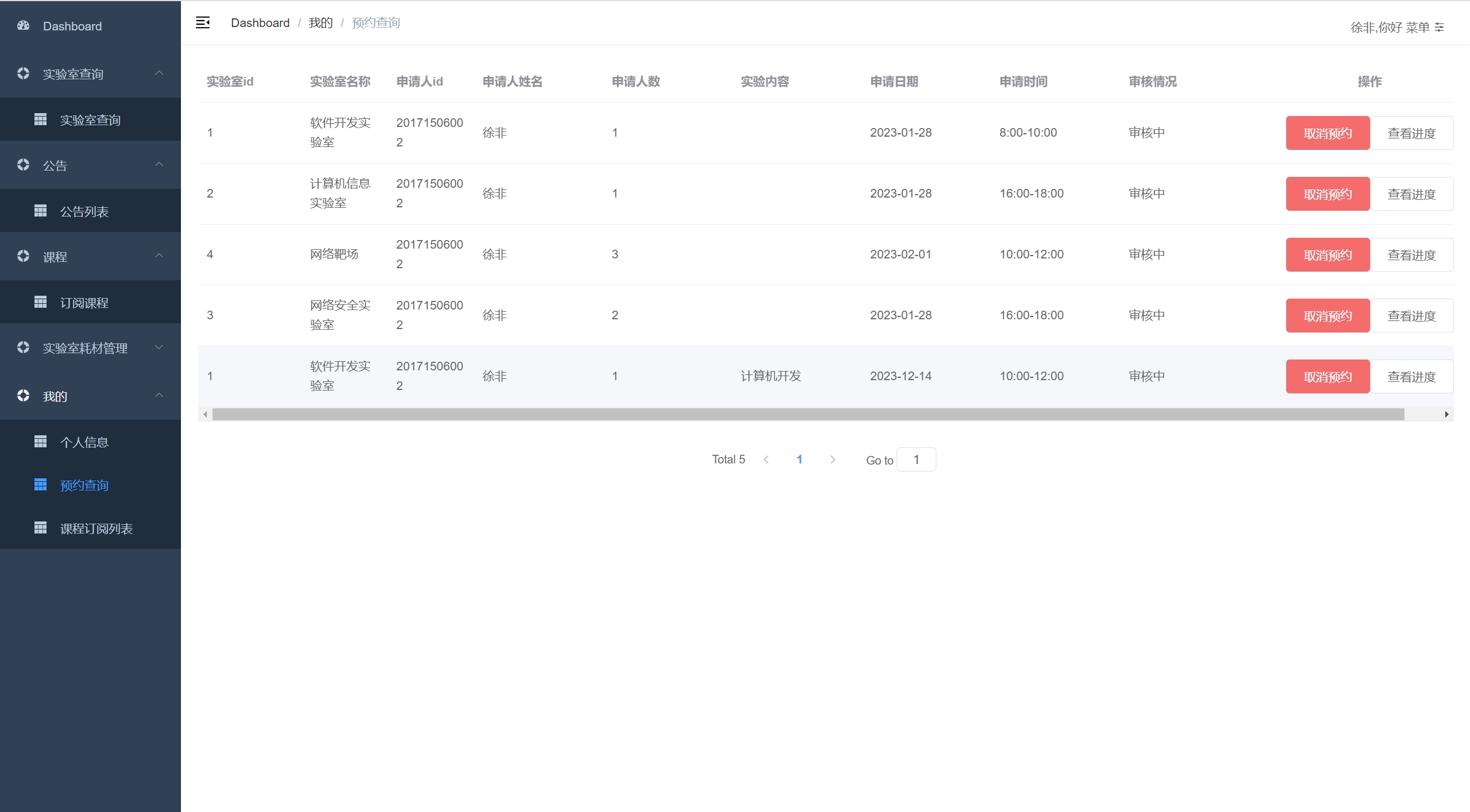Click the lifebuoy icon beside 实验室耗材管理
The image size is (1470, 812).
(x=23, y=347)
